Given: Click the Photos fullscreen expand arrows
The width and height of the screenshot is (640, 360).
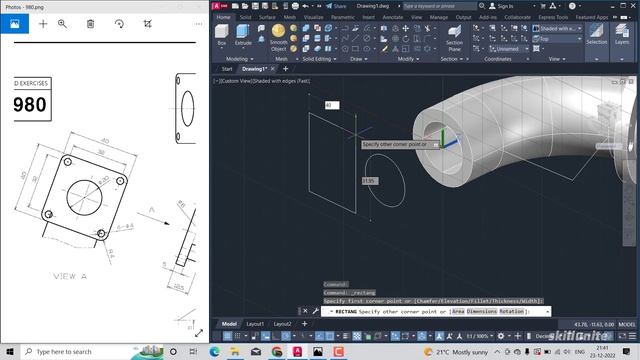Looking at the screenshot, I should click(199, 333).
